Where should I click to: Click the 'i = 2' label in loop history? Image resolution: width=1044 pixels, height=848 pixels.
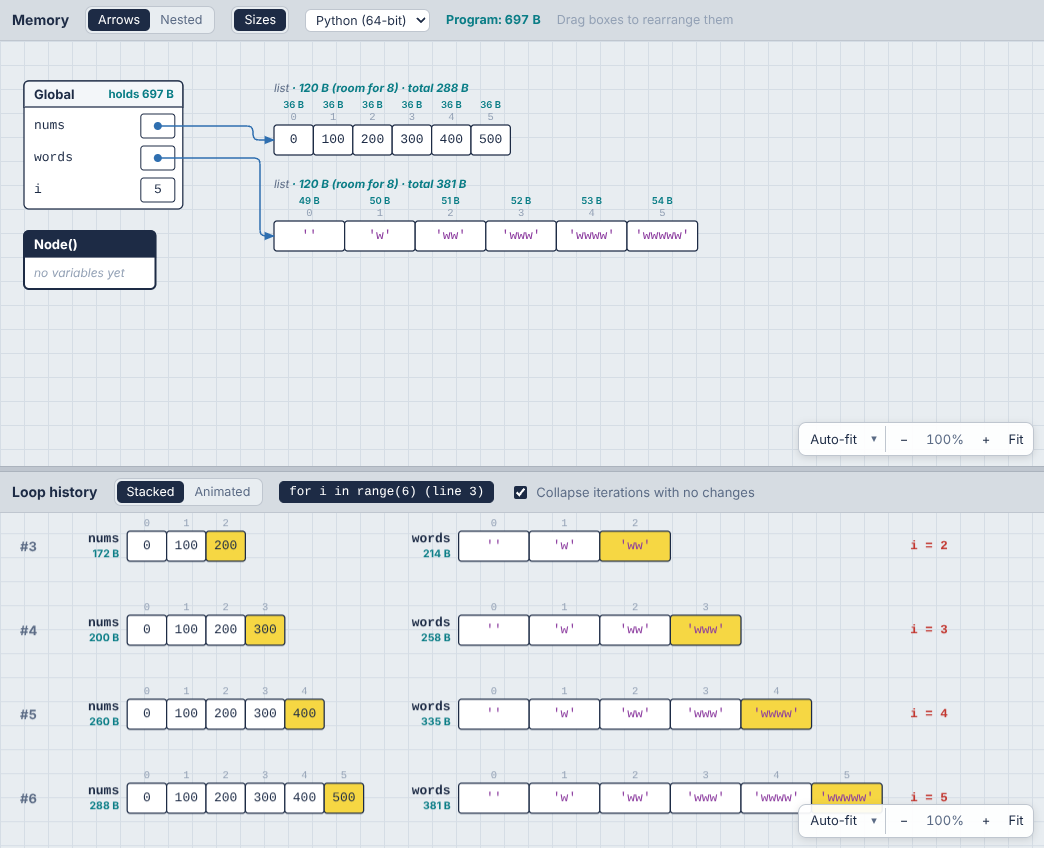click(x=929, y=545)
